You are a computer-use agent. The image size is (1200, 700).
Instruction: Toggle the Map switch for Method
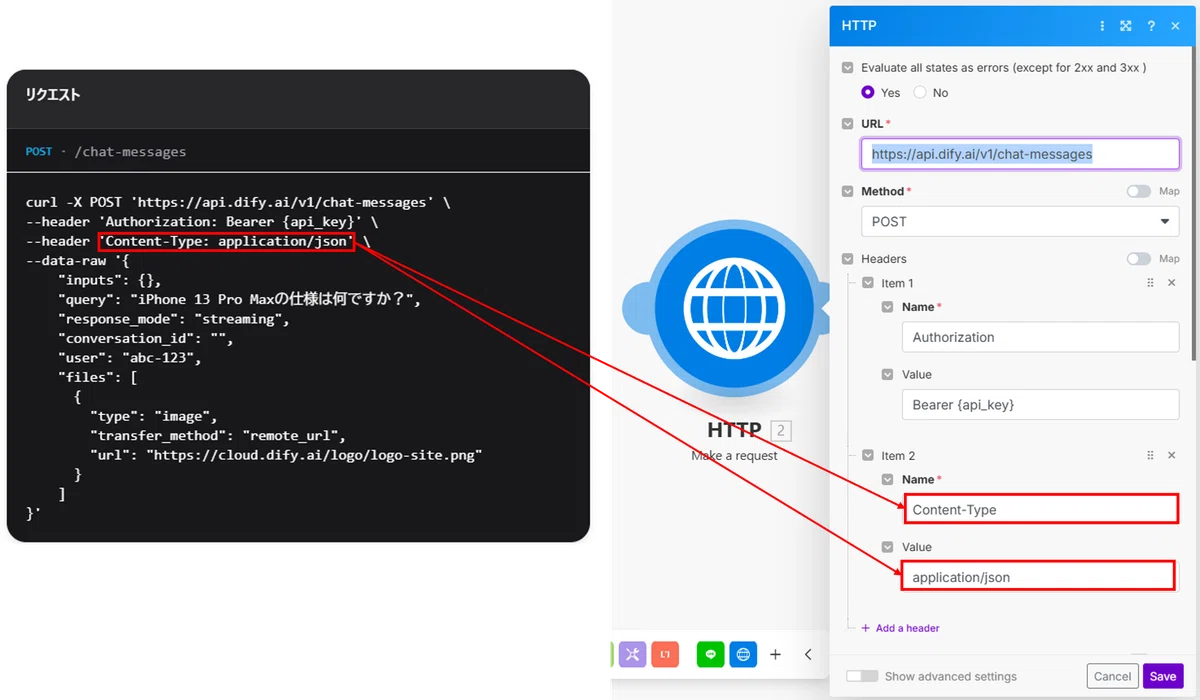1138,191
